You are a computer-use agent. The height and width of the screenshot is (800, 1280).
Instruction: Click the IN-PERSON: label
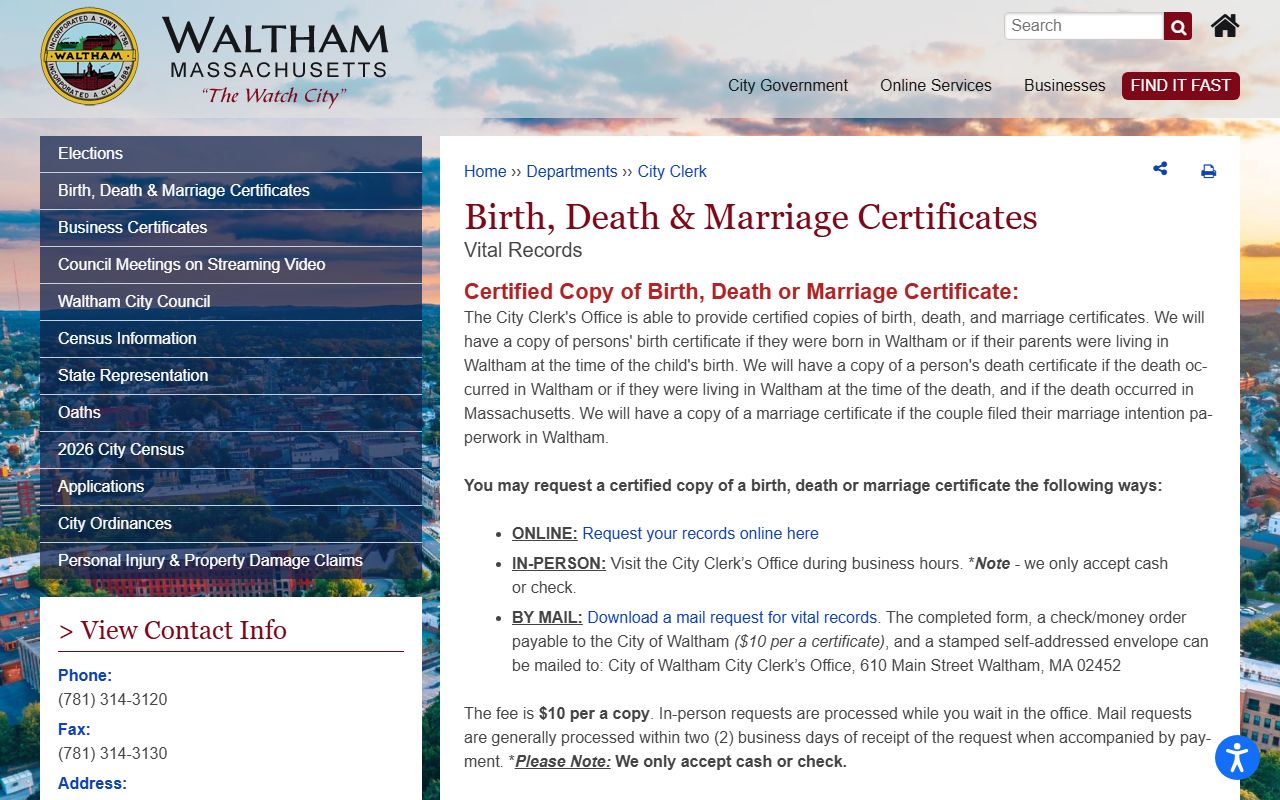coord(559,564)
